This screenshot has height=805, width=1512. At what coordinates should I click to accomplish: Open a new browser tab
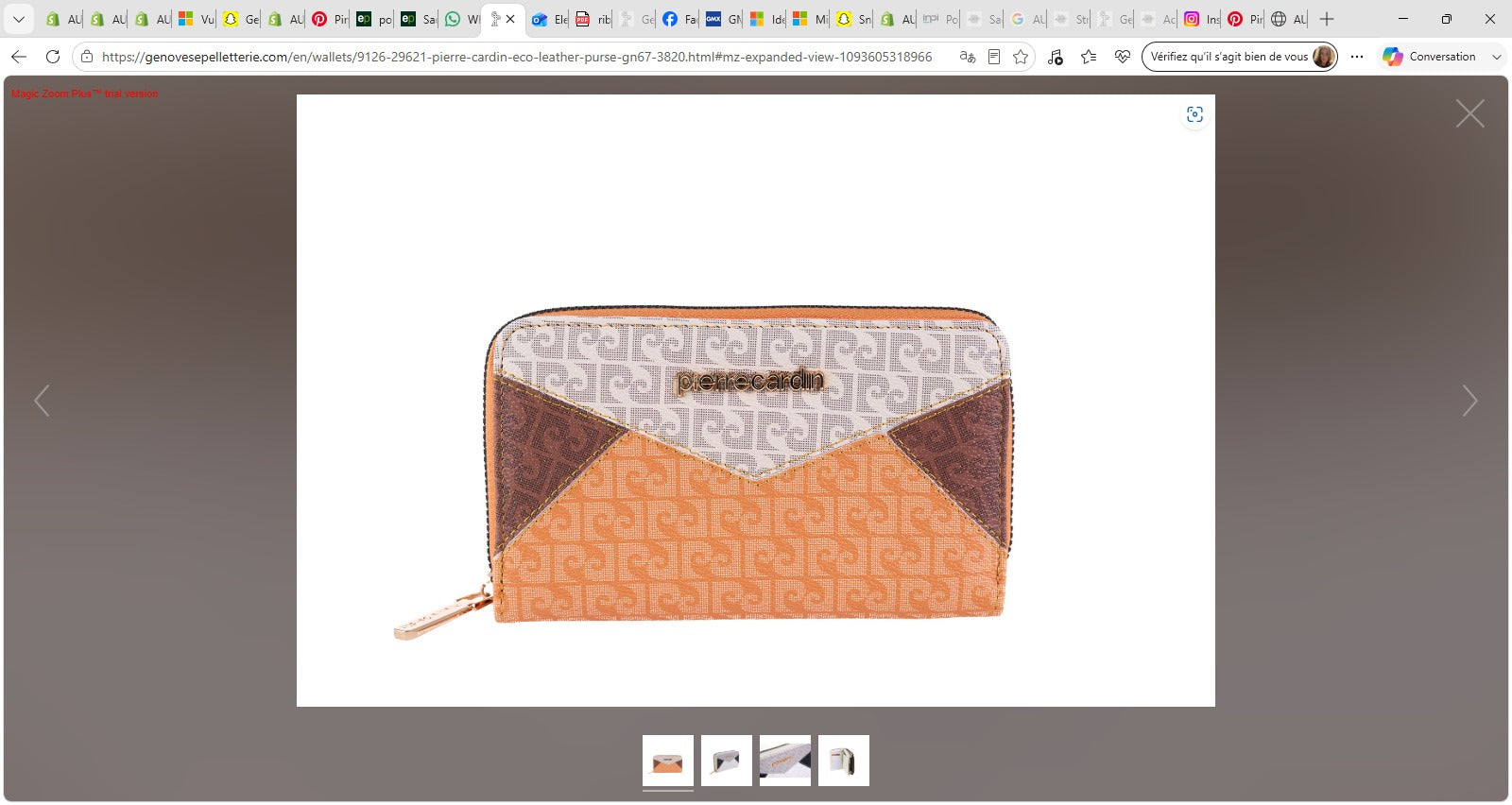click(1327, 19)
